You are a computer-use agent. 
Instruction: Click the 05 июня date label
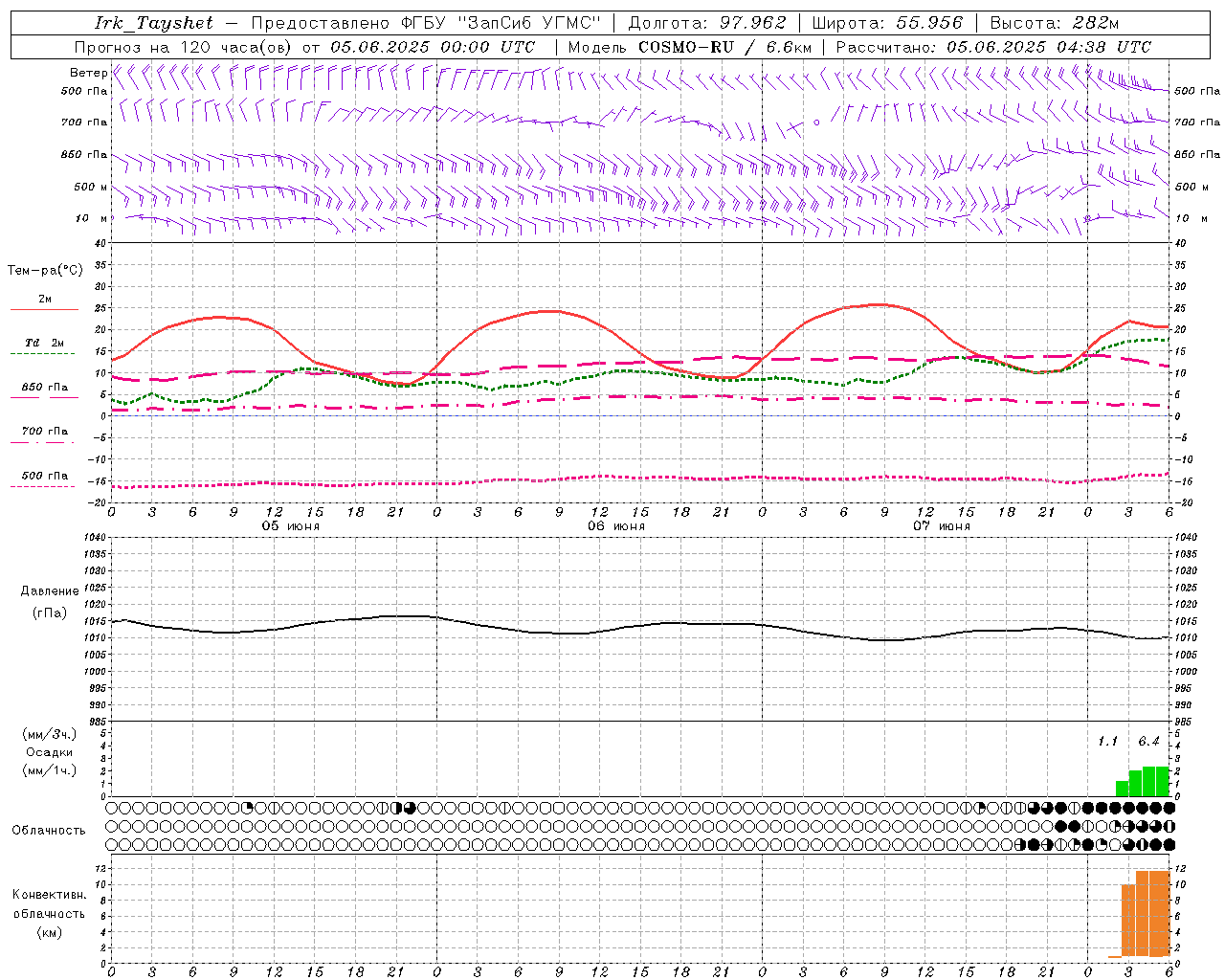pos(291,526)
